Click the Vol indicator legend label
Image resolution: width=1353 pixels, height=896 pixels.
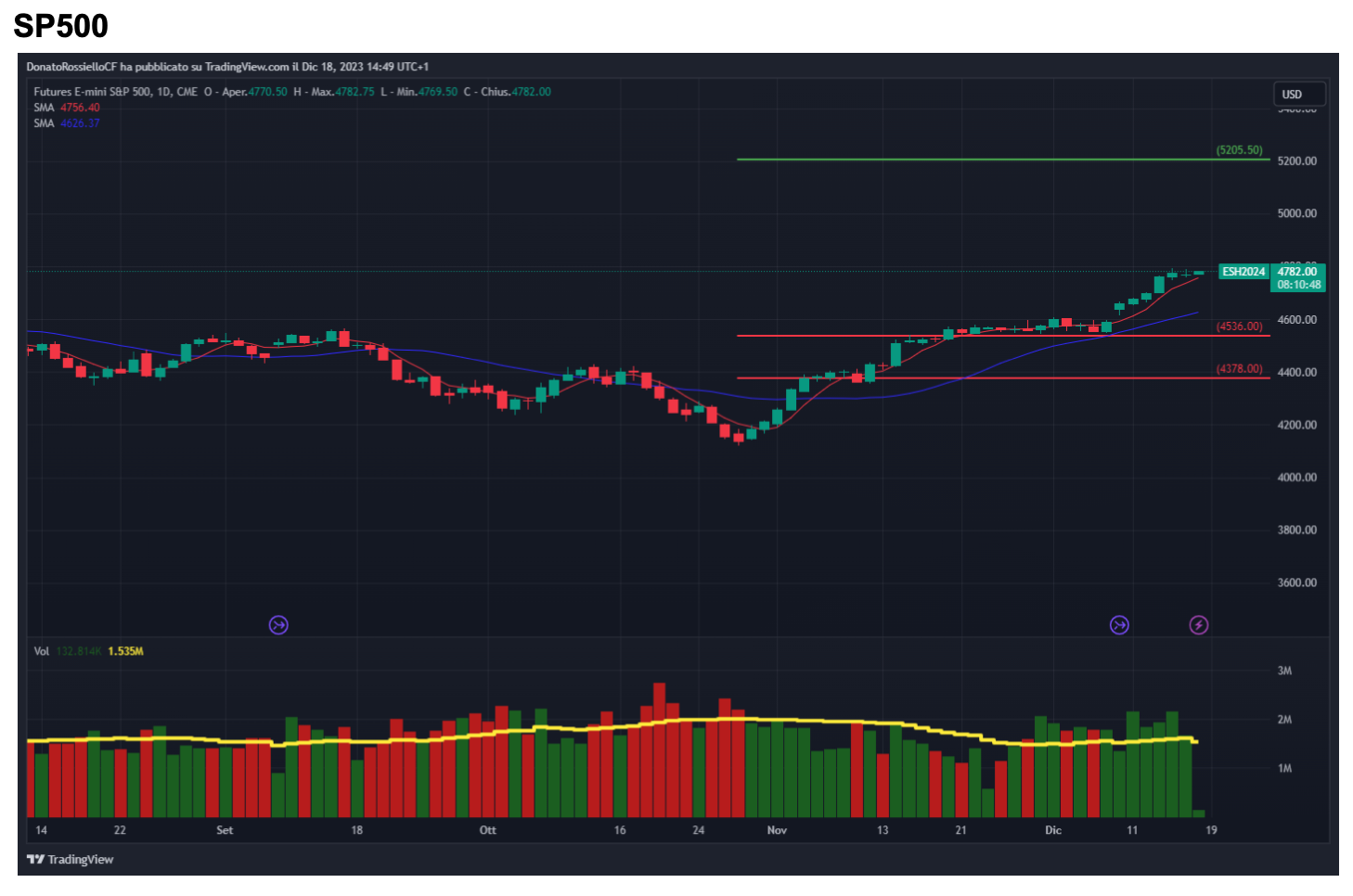[x=41, y=651]
